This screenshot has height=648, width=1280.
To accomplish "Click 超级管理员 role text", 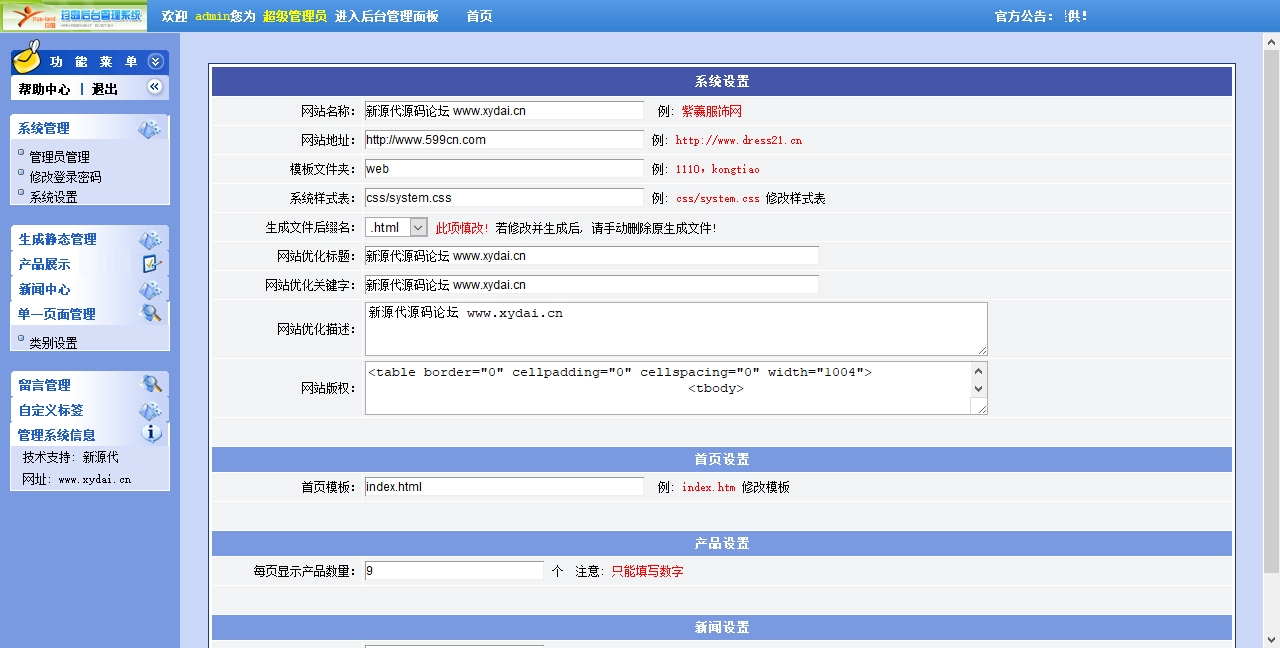I will [295, 17].
